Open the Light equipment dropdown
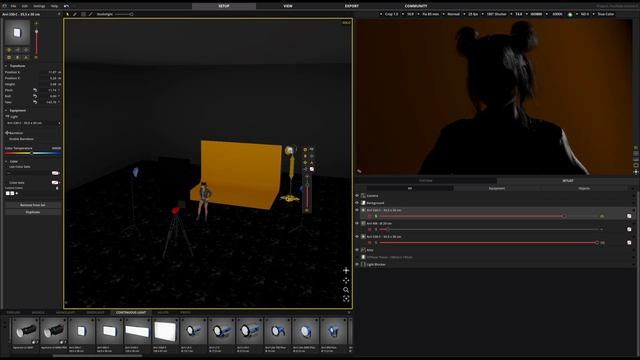 coord(33,123)
